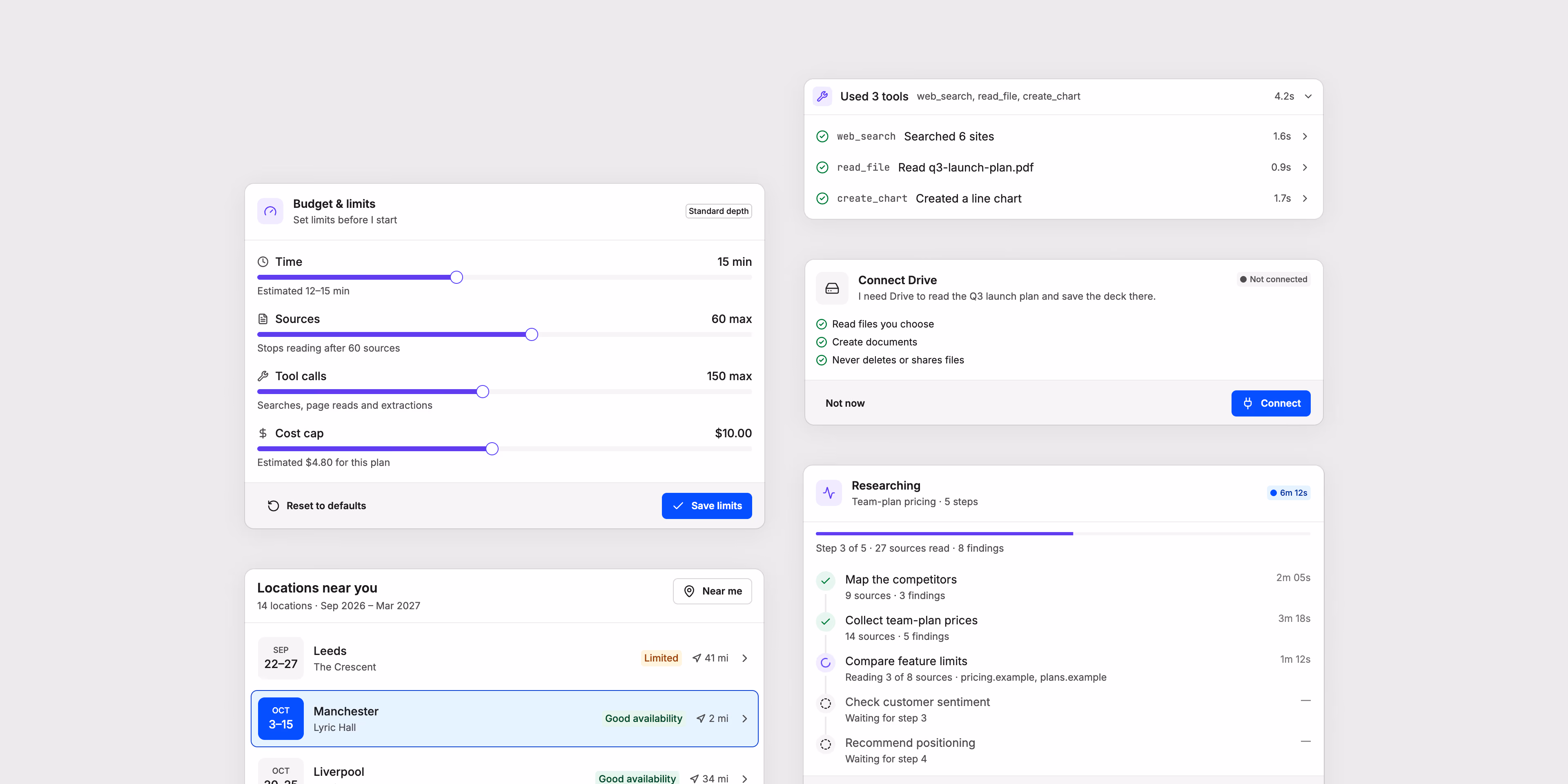The image size is (1568, 784).
Task: Click the Save limits button
Action: pos(707,506)
